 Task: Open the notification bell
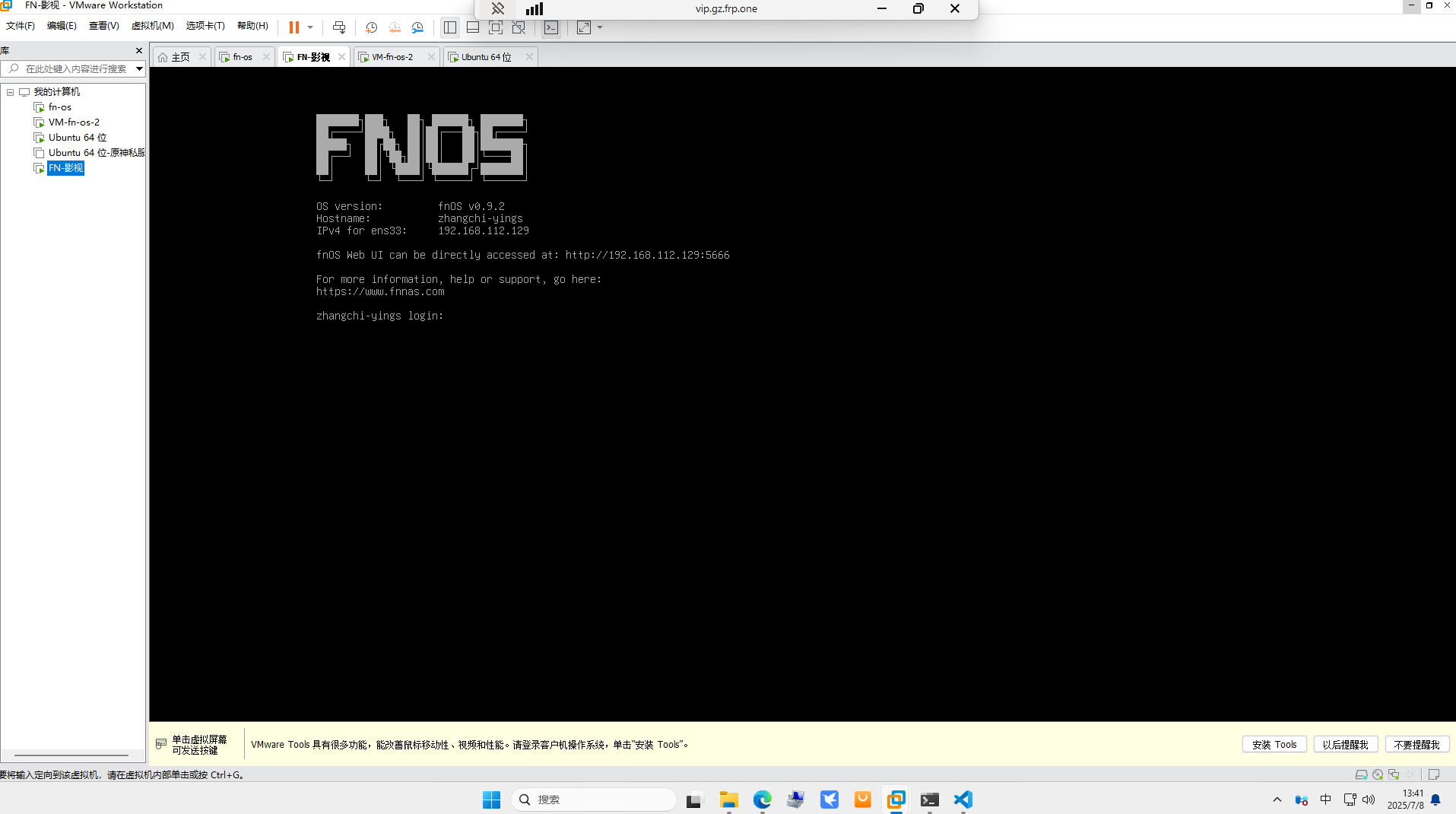1435,800
